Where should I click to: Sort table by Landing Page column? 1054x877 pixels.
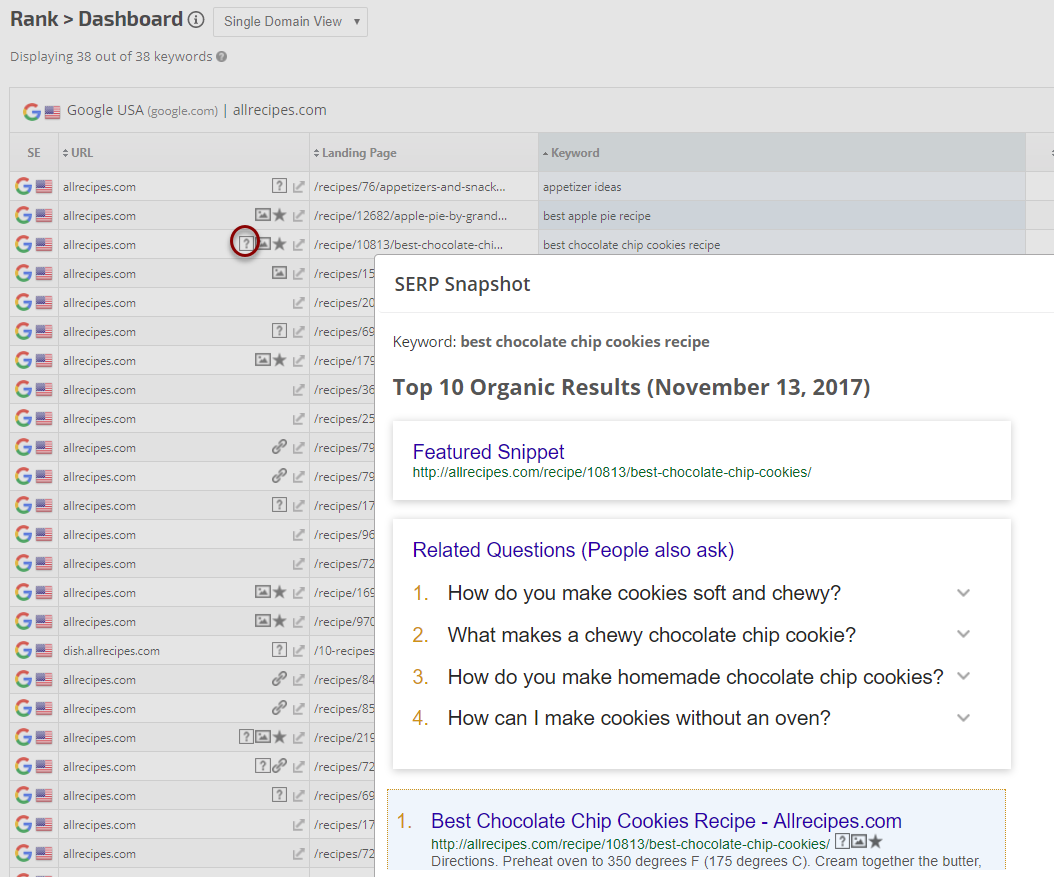click(355, 153)
